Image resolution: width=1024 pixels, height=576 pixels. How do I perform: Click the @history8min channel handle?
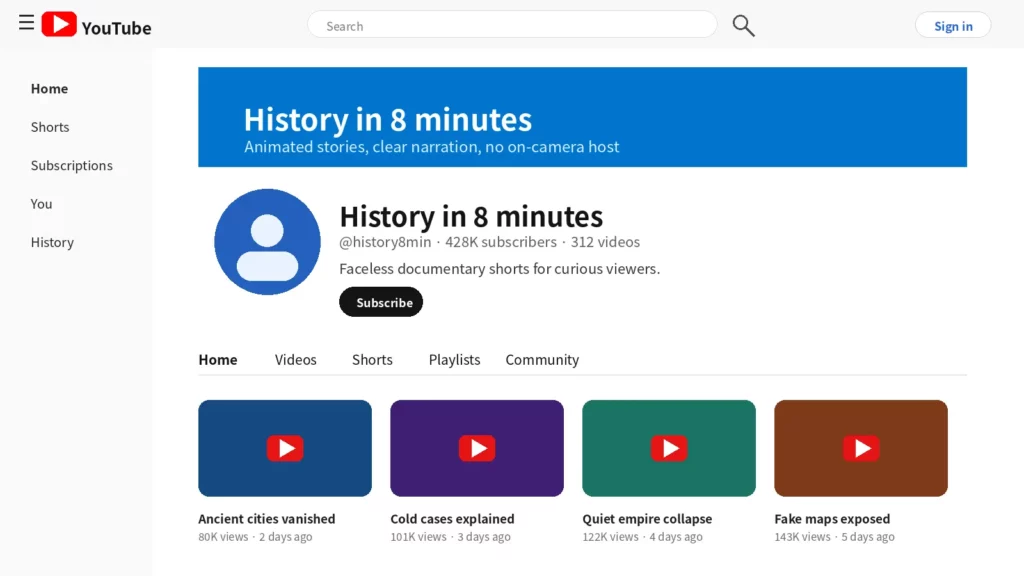click(x=385, y=242)
